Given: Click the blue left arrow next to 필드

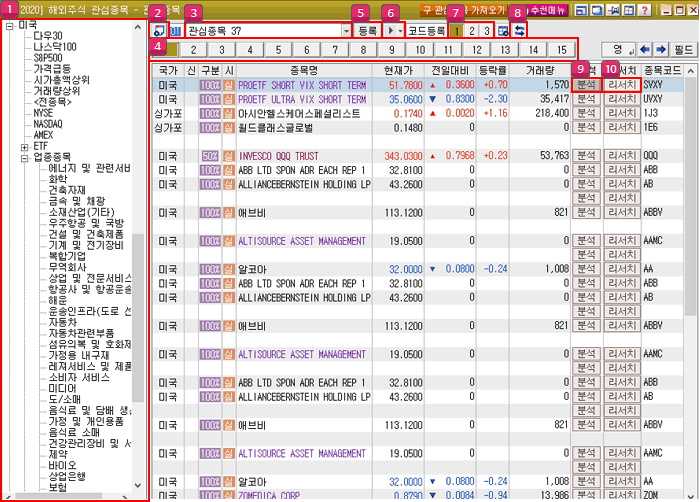Looking at the screenshot, I should point(645,50).
